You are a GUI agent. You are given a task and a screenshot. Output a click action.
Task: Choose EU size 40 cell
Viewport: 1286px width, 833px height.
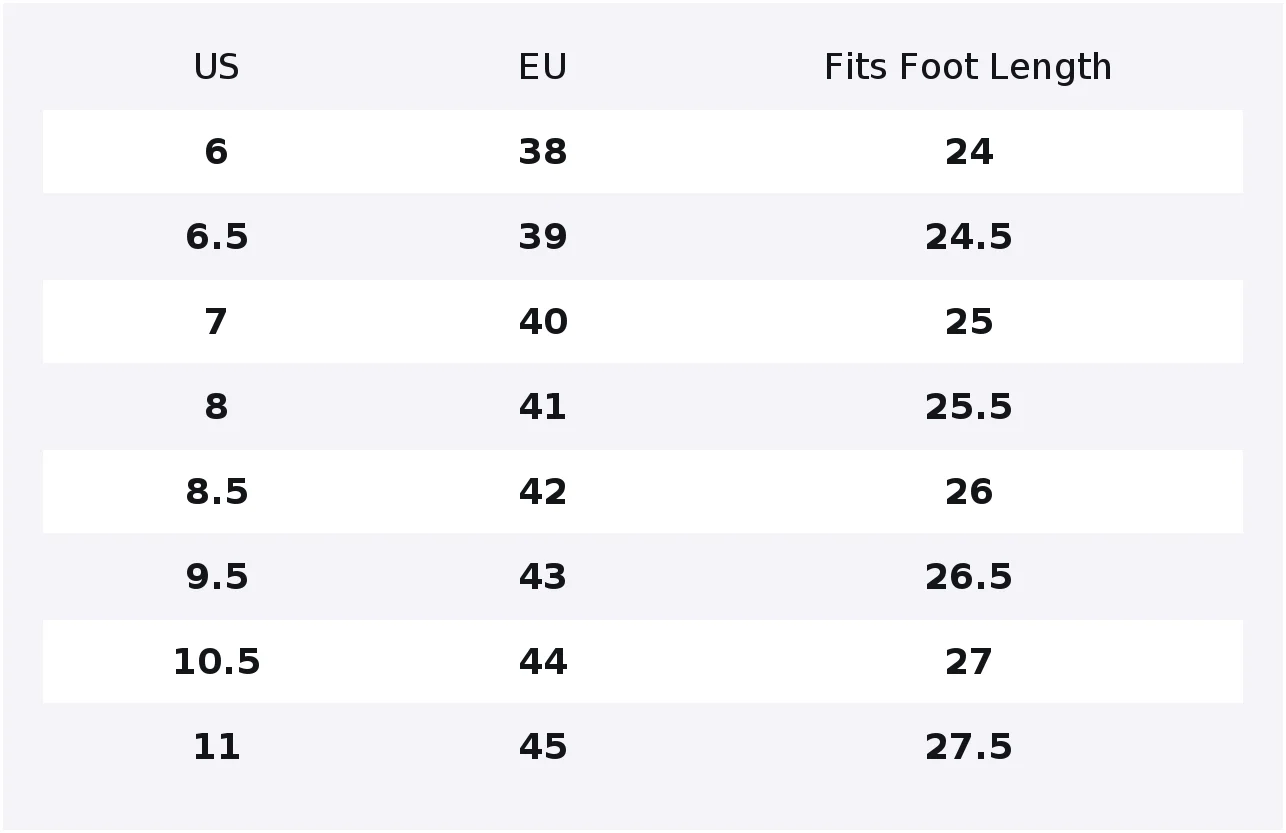pyautogui.click(x=543, y=322)
